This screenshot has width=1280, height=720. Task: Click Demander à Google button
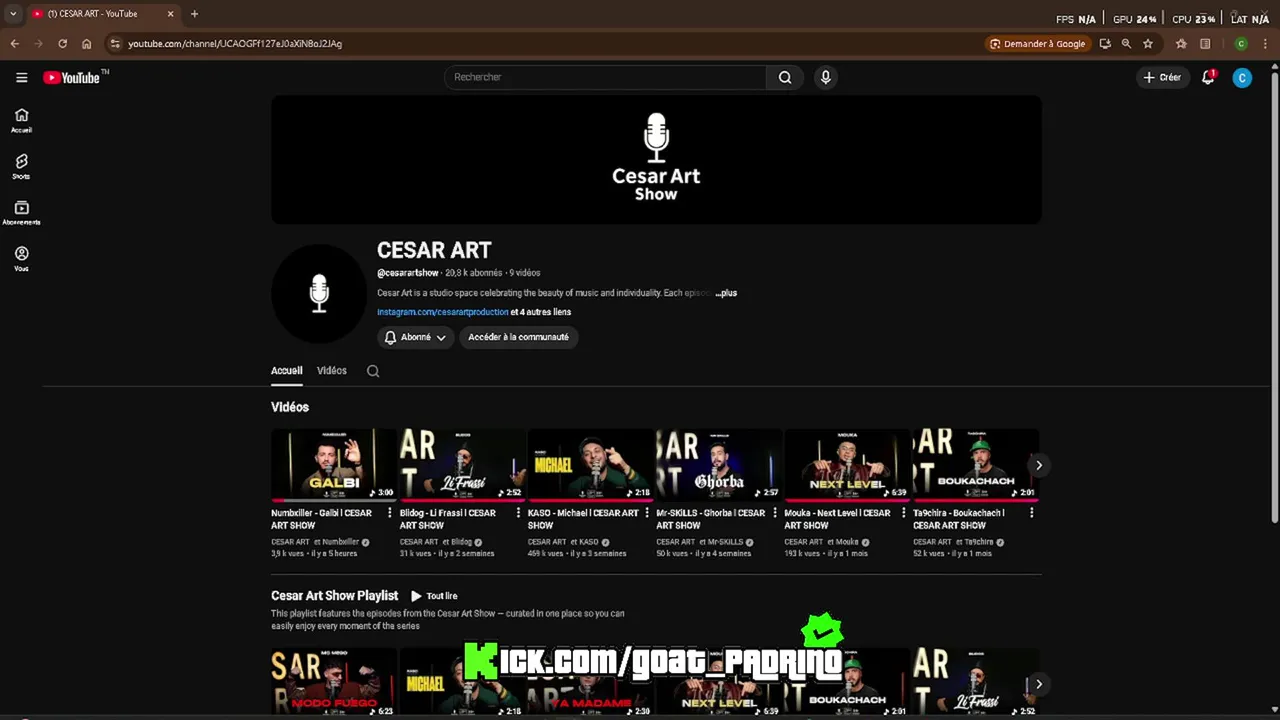[1037, 44]
